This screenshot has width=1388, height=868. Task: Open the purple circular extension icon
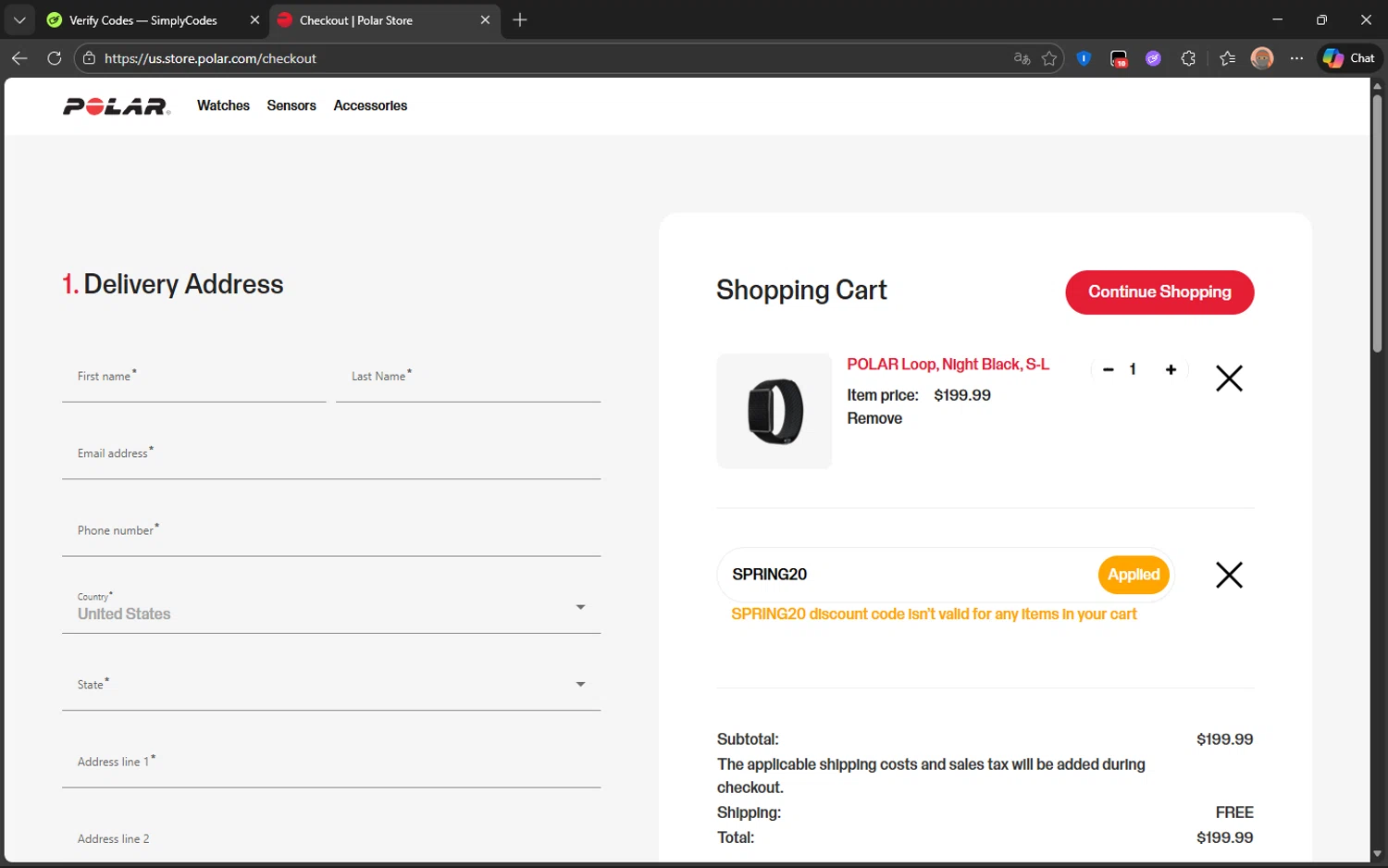coord(1153,58)
